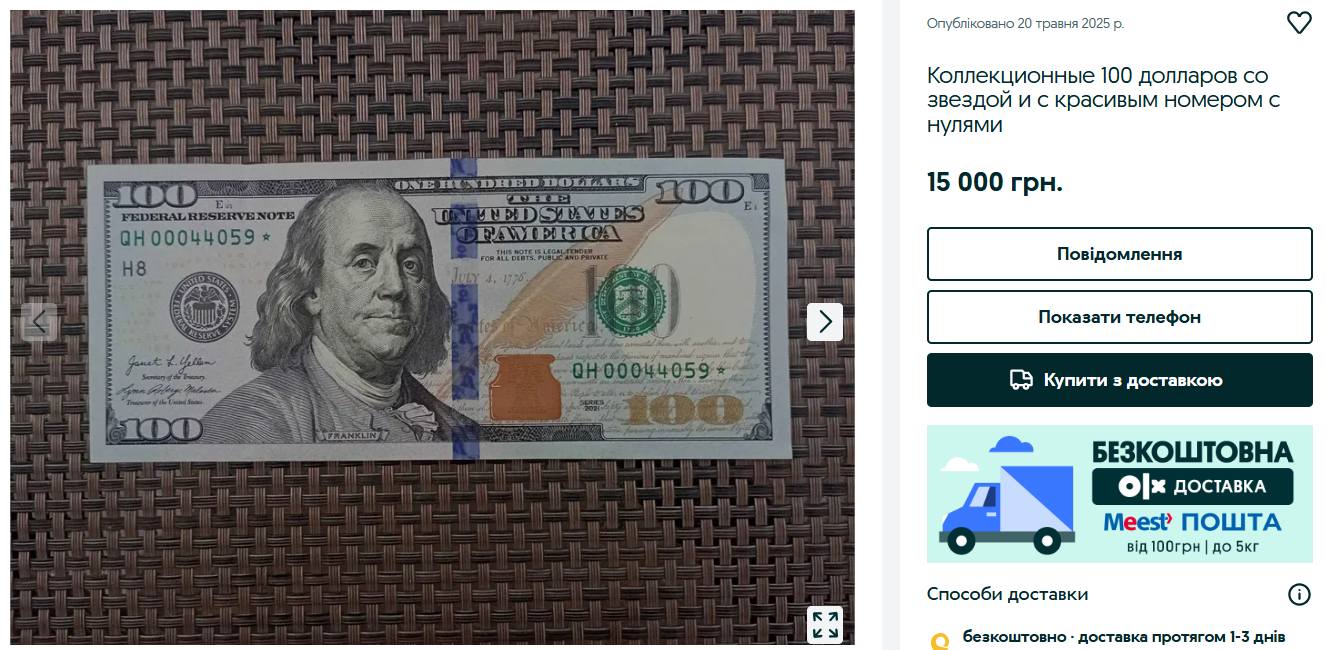Image resolution: width=1327 pixels, height=650 pixels.
Task: Click info icon beside Способи доставки
Action: 1299,595
